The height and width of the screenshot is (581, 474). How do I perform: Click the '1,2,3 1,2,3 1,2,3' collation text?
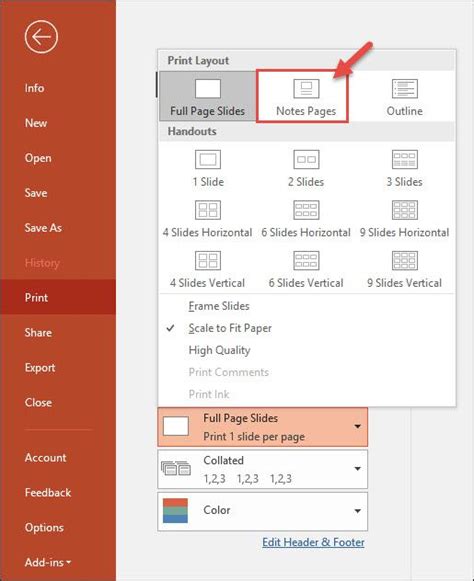248,479
